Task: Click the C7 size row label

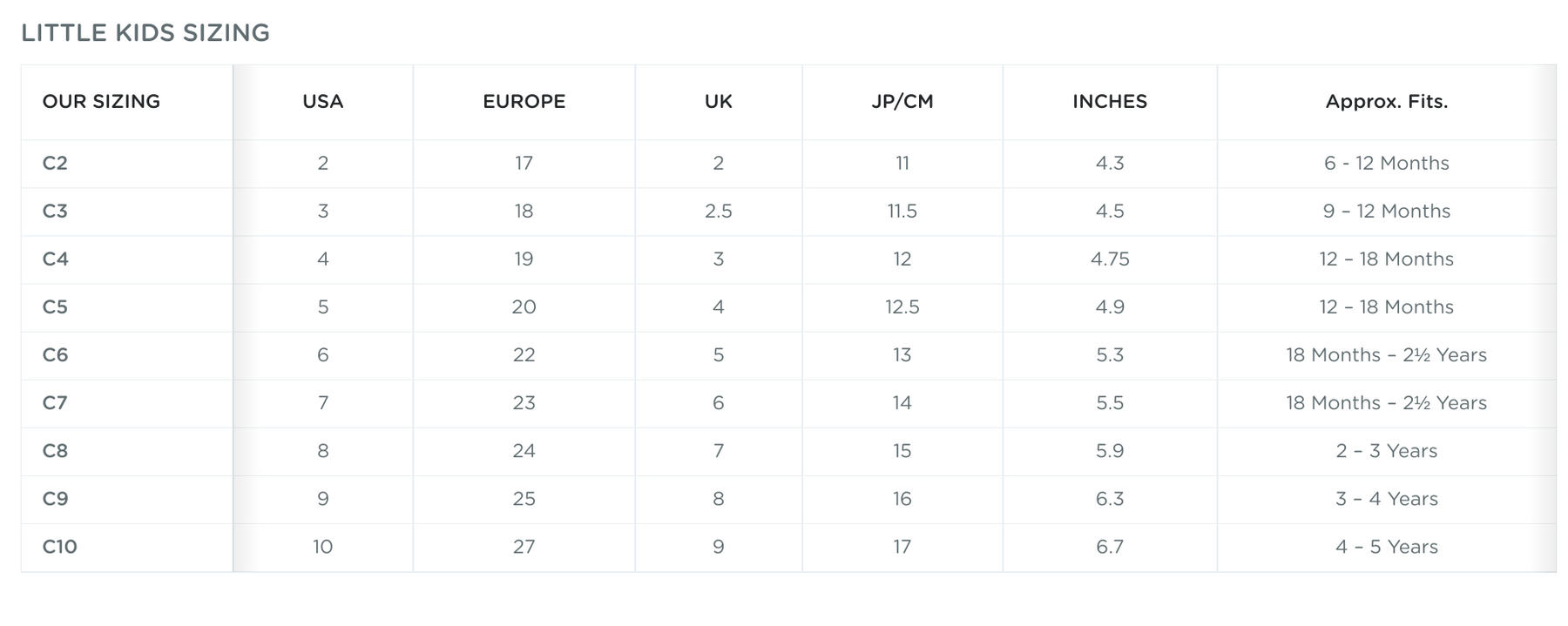Action: (55, 402)
